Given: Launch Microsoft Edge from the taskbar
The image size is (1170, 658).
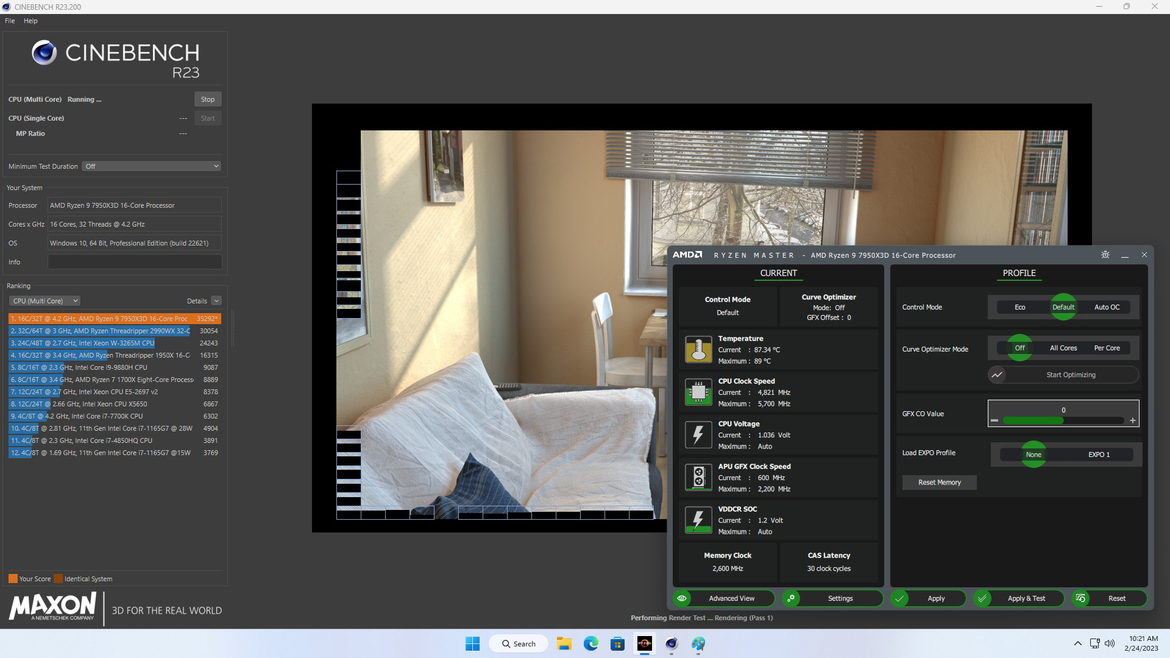Looking at the screenshot, I should coord(591,644).
